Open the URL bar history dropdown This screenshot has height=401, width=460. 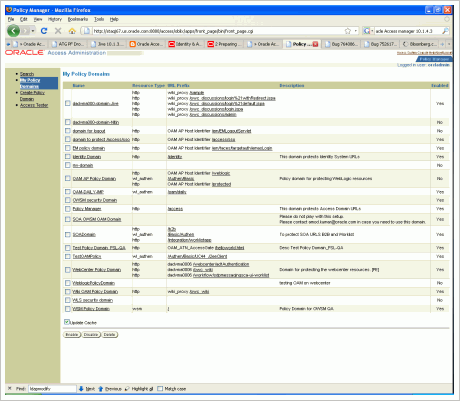point(356,31)
